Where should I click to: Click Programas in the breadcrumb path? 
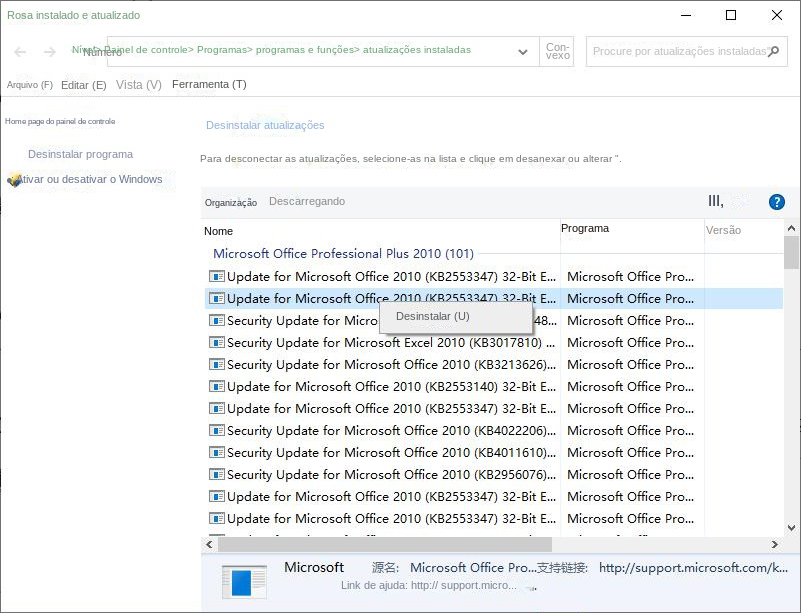pos(222,50)
